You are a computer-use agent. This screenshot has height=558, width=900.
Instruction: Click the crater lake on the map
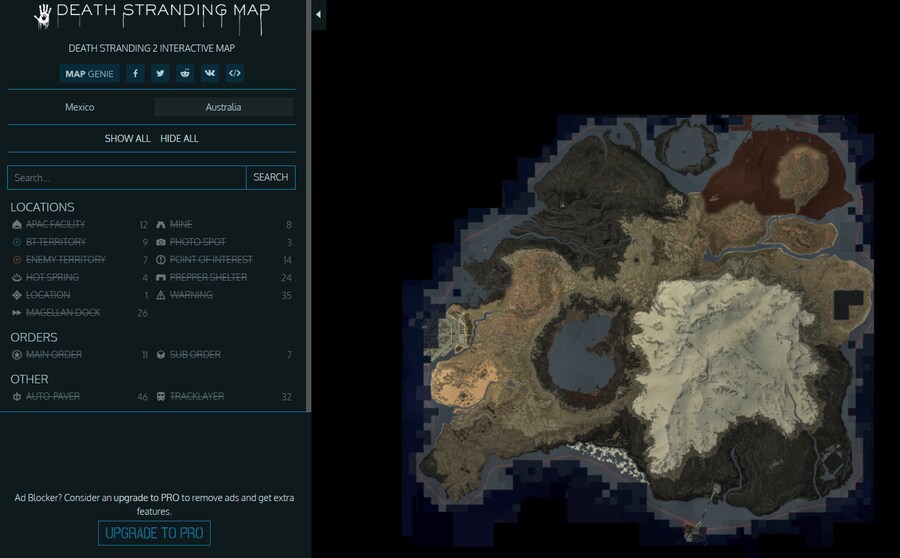pos(580,353)
